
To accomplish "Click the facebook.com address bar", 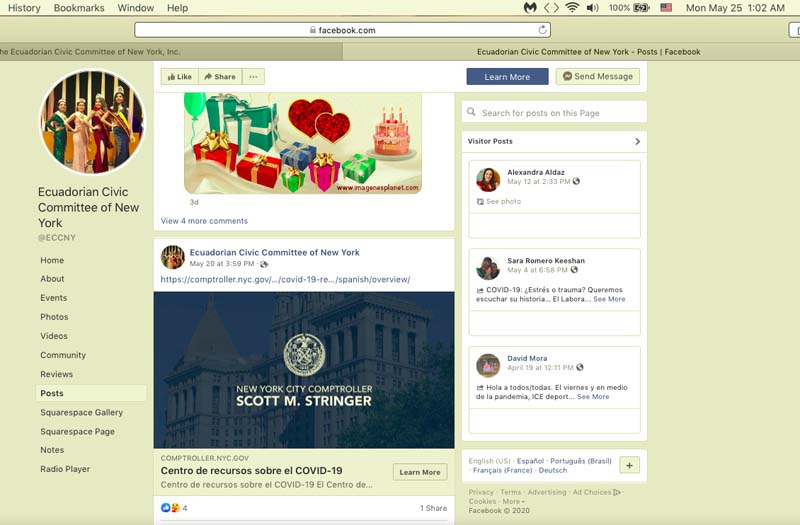I will click(x=342, y=30).
